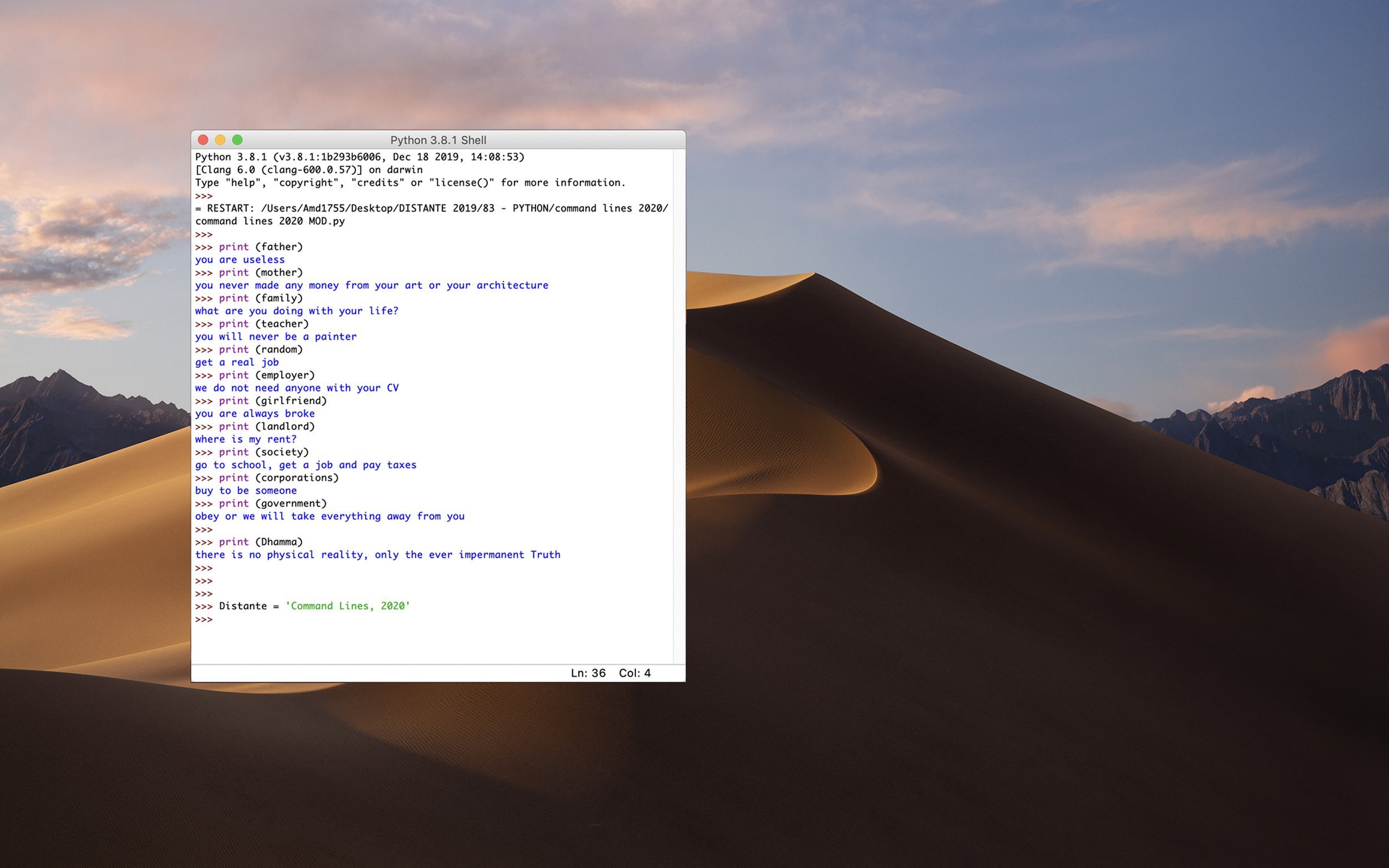This screenshot has height=868, width=1389.
Task: Click the 'you are useless' output line
Action: (x=239, y=259)
